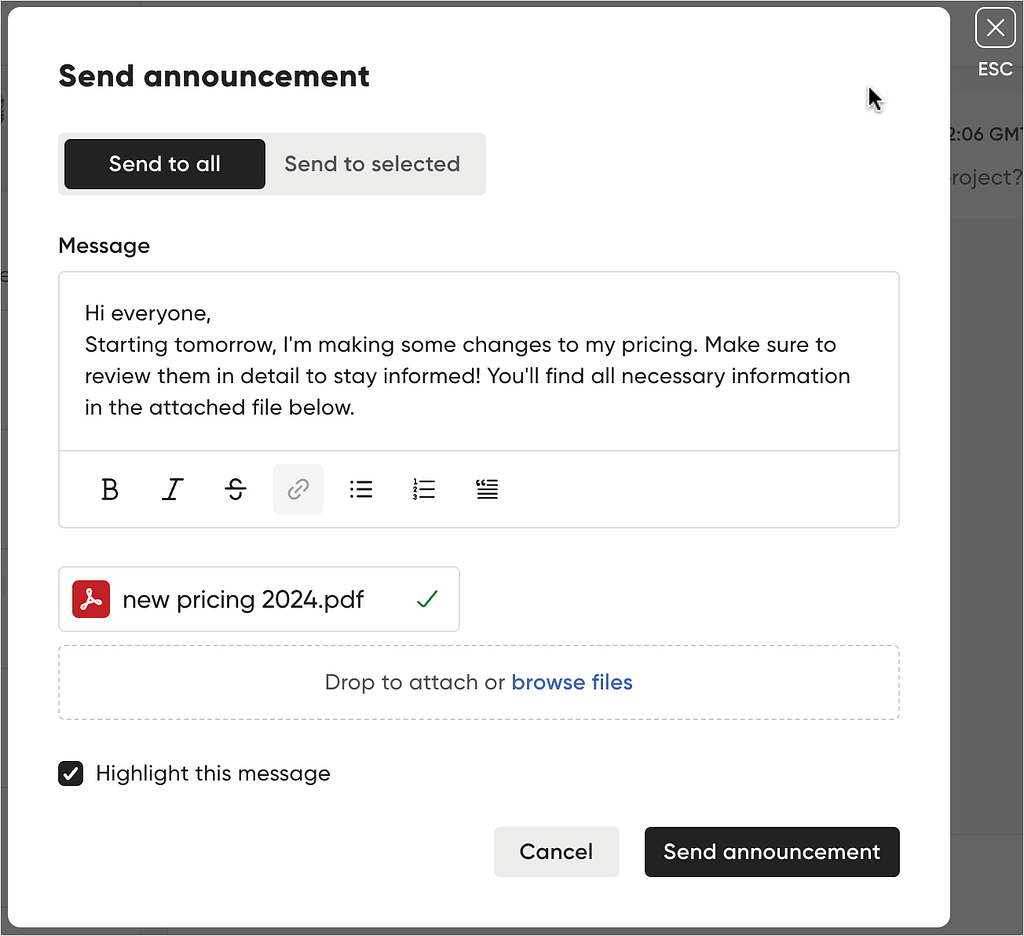Apply italic formatting to the message

click(172, 489)
